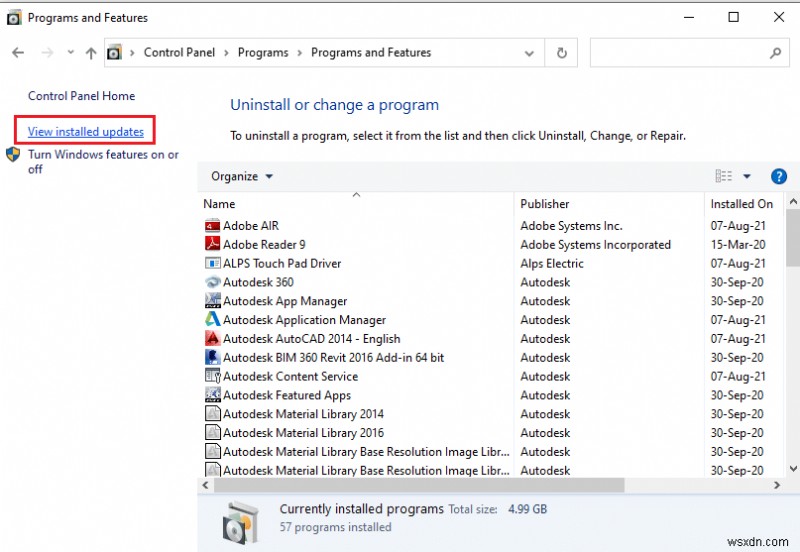Select Autodesk Application Manager name text
Image resolution: width=800 pixels, height=552 pixels.
pyautogui.click(x=305, y=320)
